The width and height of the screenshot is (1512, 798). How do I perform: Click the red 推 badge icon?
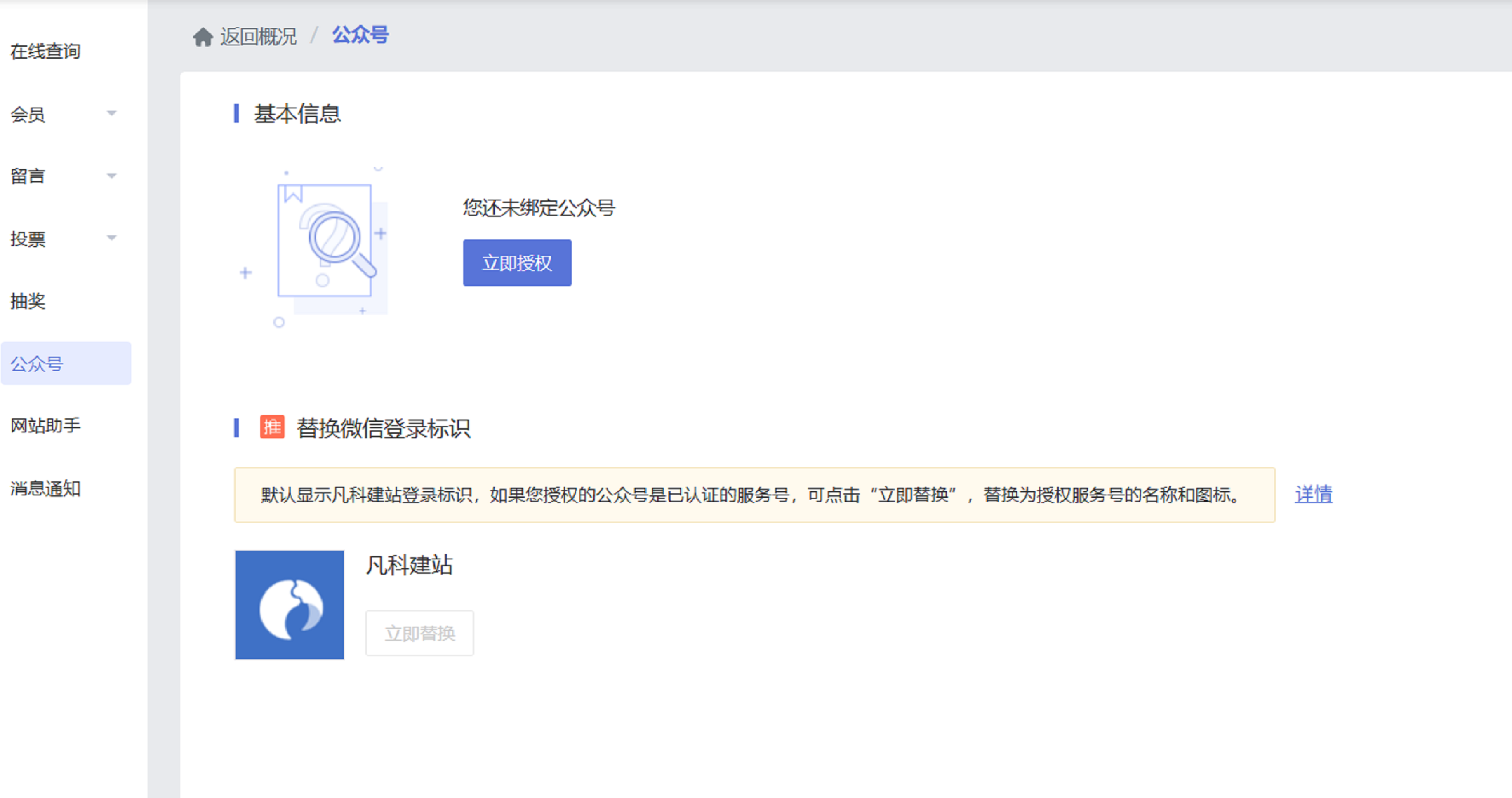pos(272,427)
